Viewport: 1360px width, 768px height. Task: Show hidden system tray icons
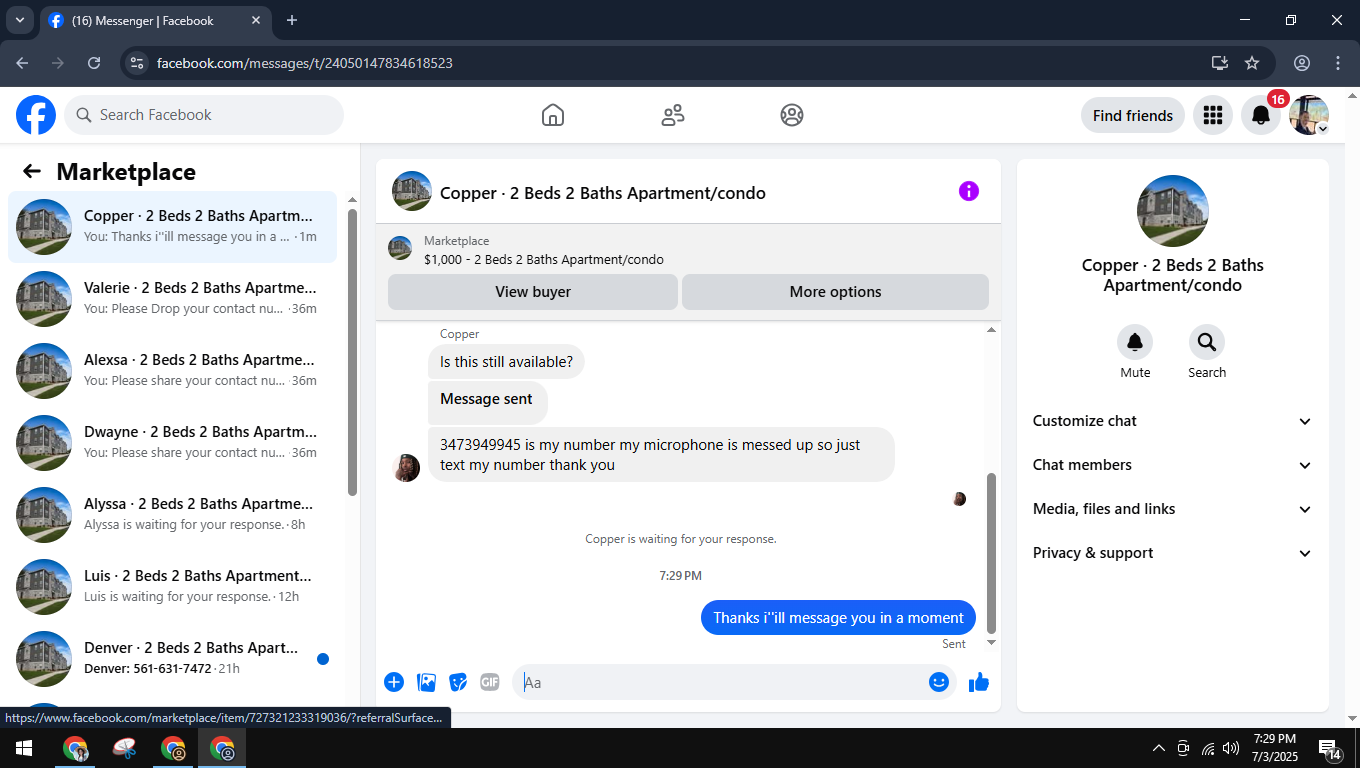click(1159, 748)
